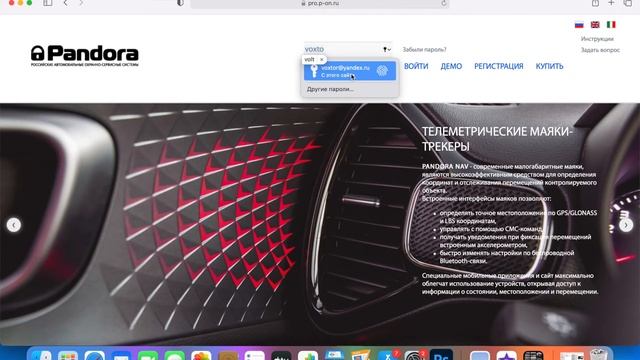
Task: Open the Safari share menu
Action: pos(596,3)
